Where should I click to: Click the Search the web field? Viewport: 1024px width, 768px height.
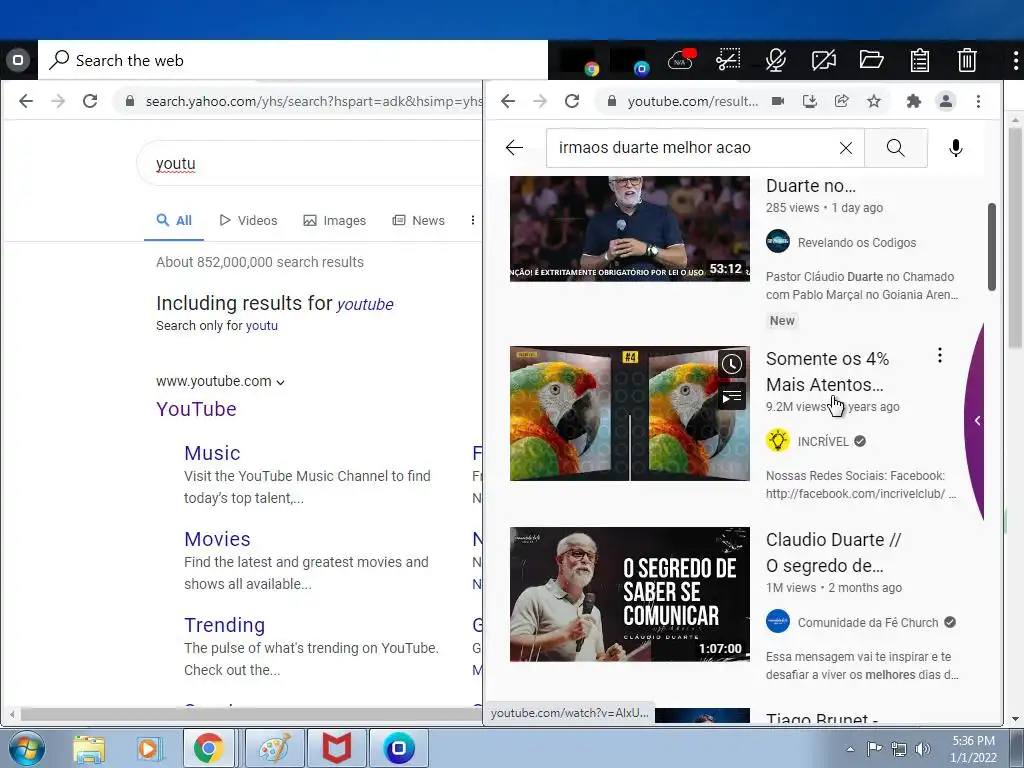[293, 60]
